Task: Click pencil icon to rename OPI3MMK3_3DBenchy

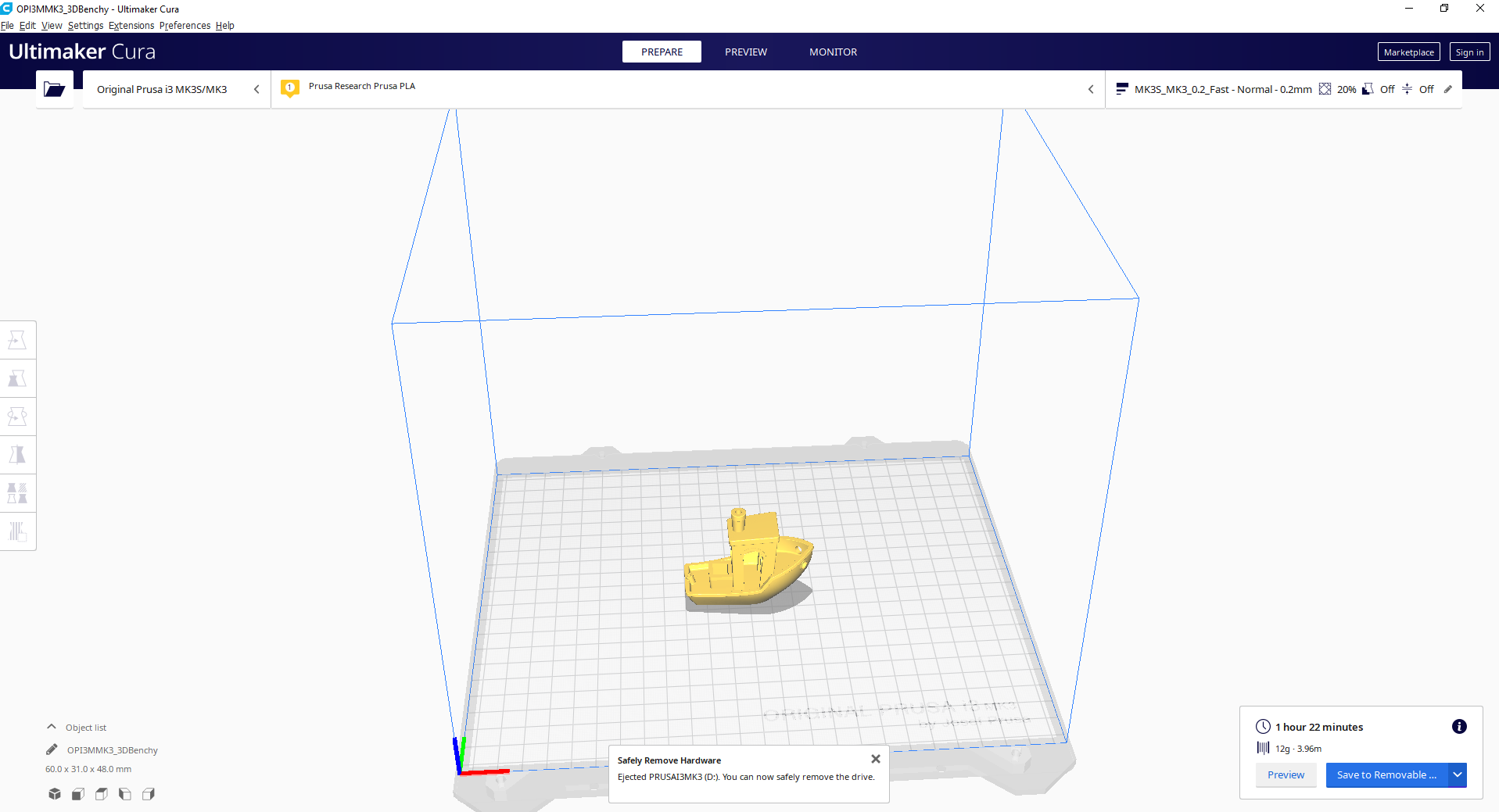Action: point(52,749)
